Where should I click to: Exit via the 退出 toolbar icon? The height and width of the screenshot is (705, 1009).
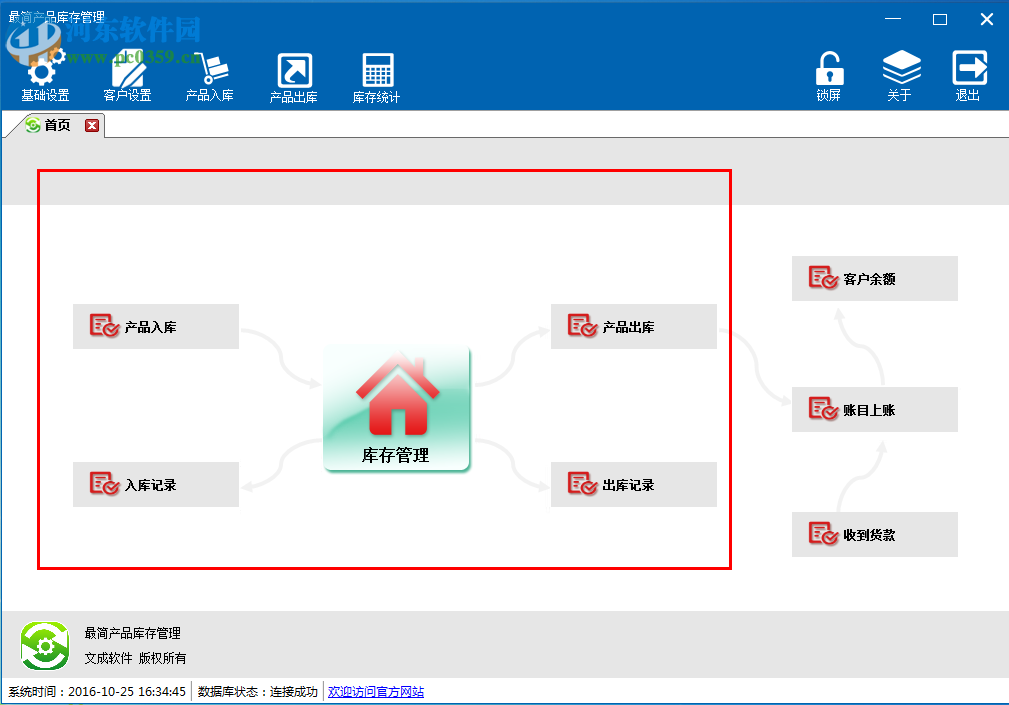[968, 77]
